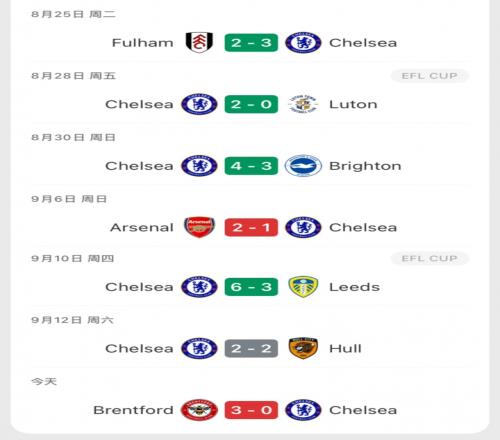Select the Brentford team name
The height and width of the screenshot is (440, 500).
point(133,410)
